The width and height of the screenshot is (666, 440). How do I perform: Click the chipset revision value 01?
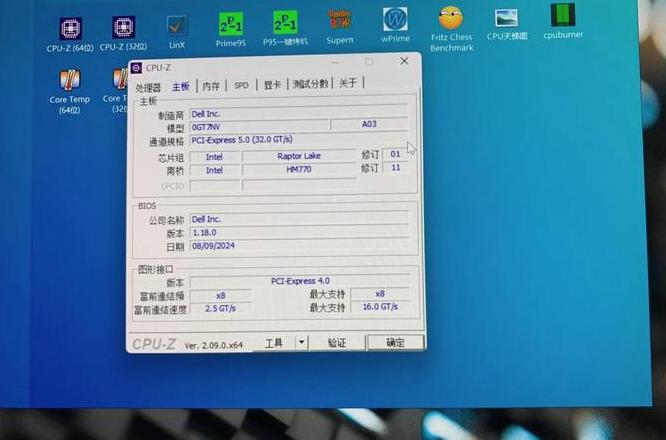pyautogui.click(x=395, y=154)
